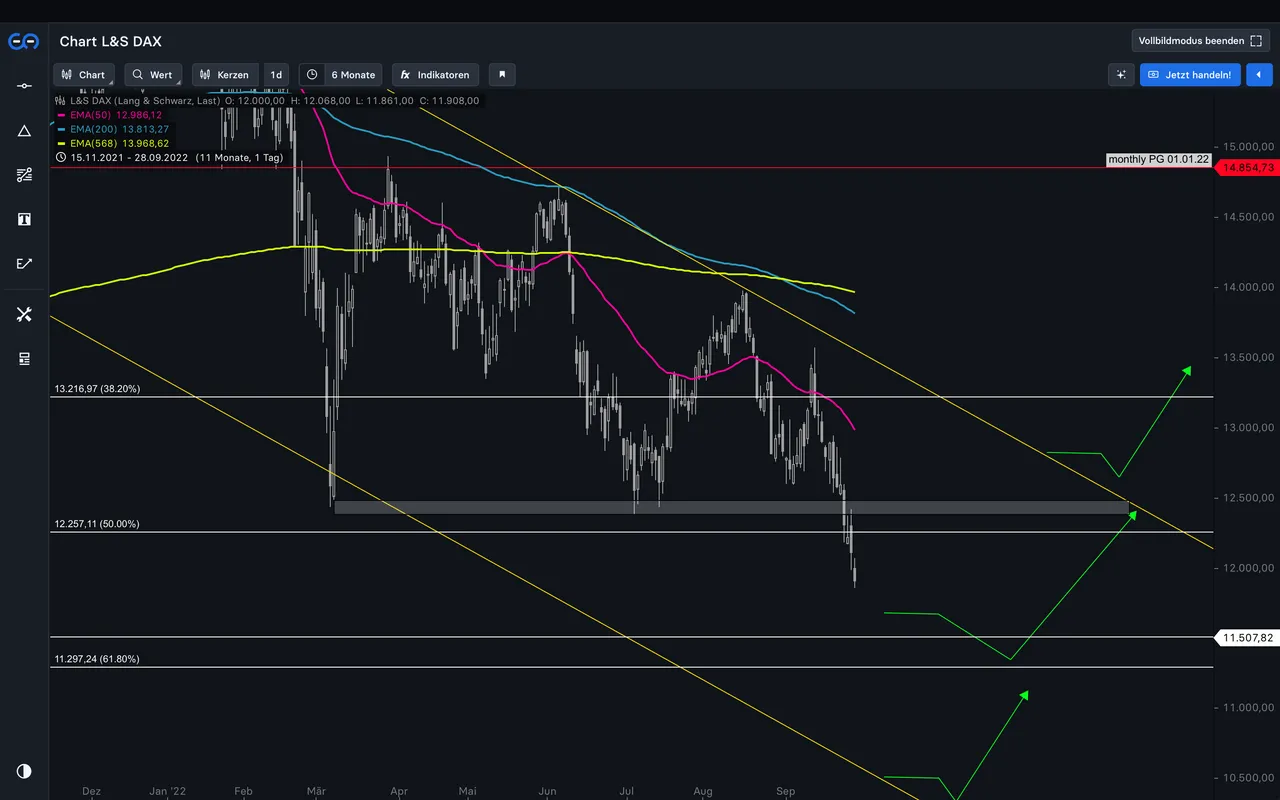This screenshot has width=1280, height=800.
Task: Toggle the dark/light contrast mode
Action: coord(24,771)
